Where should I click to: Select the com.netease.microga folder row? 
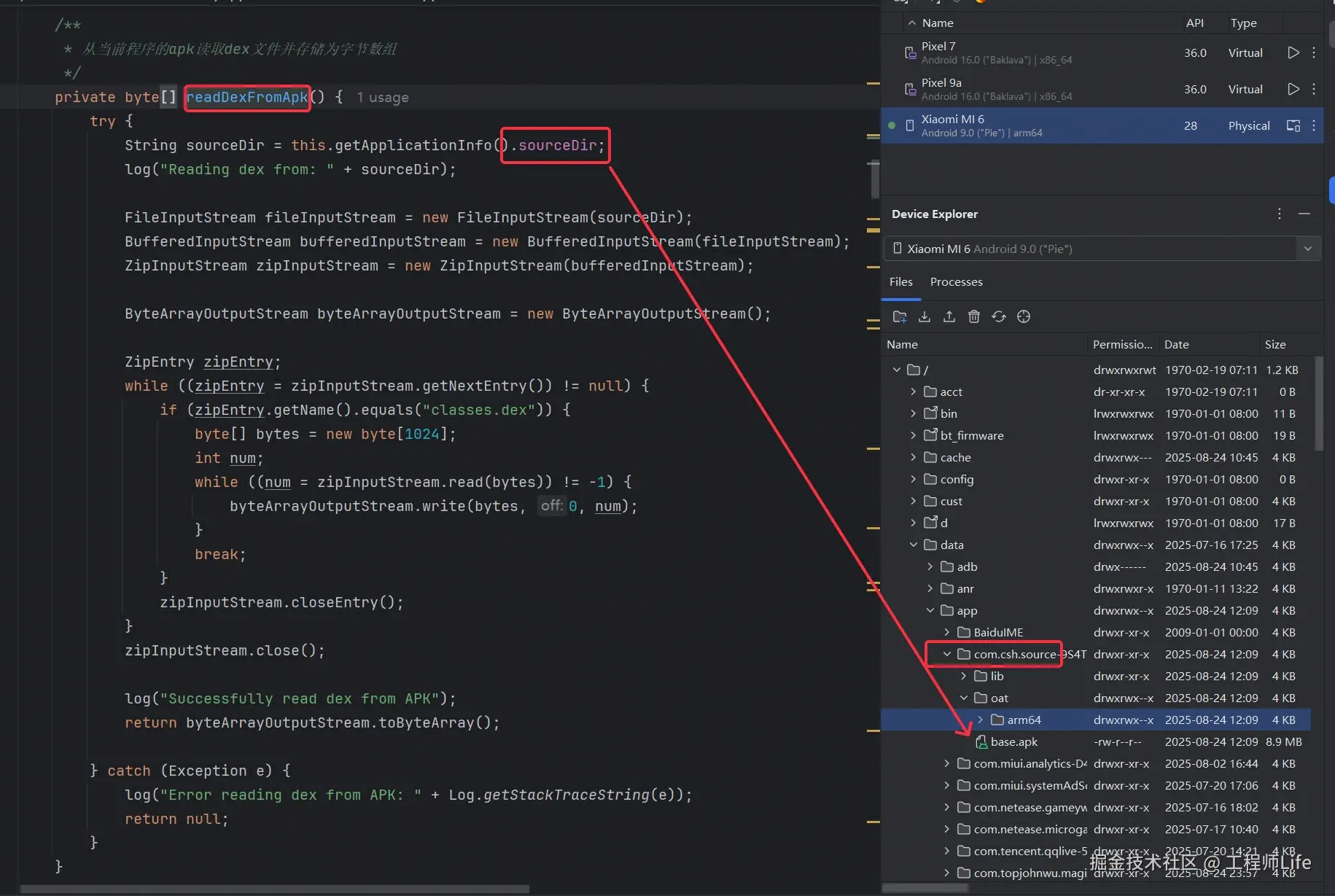coord(1096,829)
